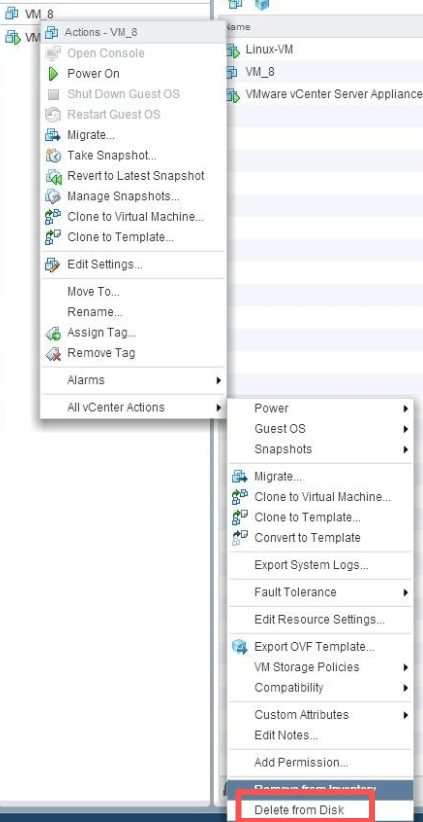Click the Assign Tag icon
Image resolution: width=423 pixels, height=822 pixels.
click(x=53, y=333)
